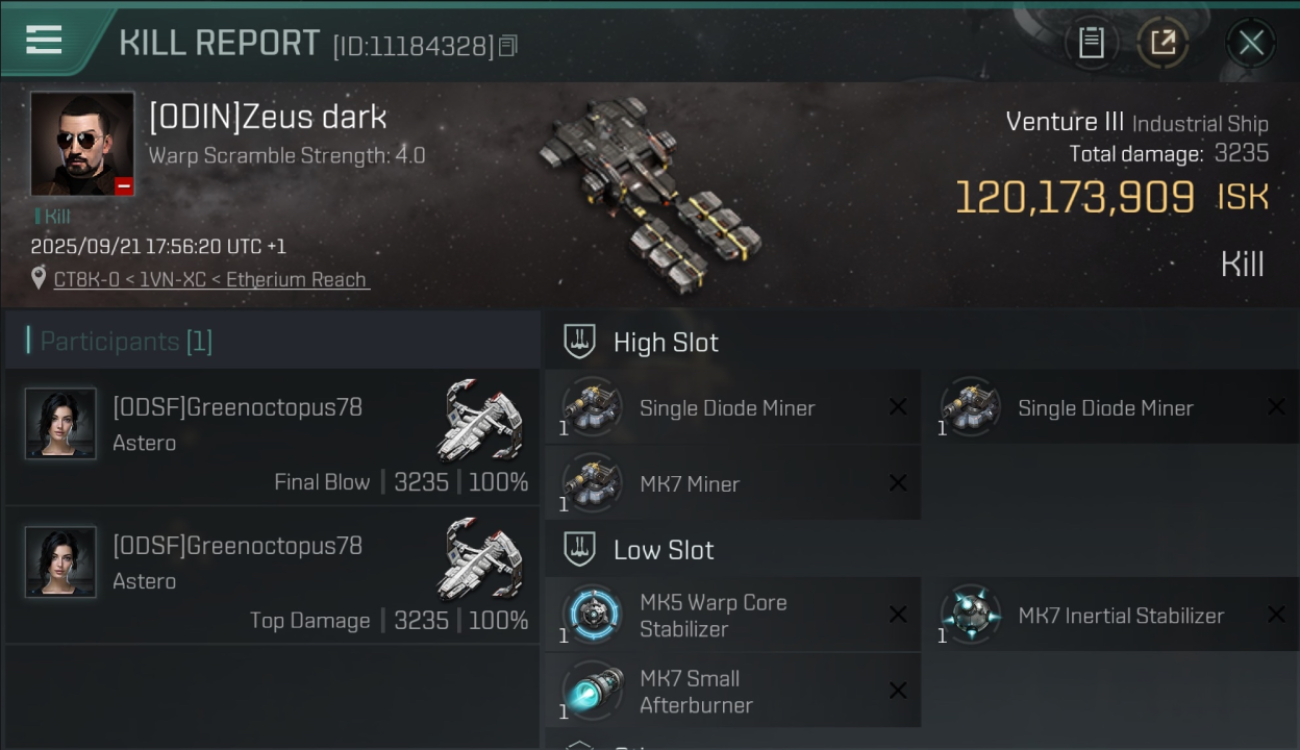Share the kill report externally
Screen dimensions: 1300x750
[1163, 42]
